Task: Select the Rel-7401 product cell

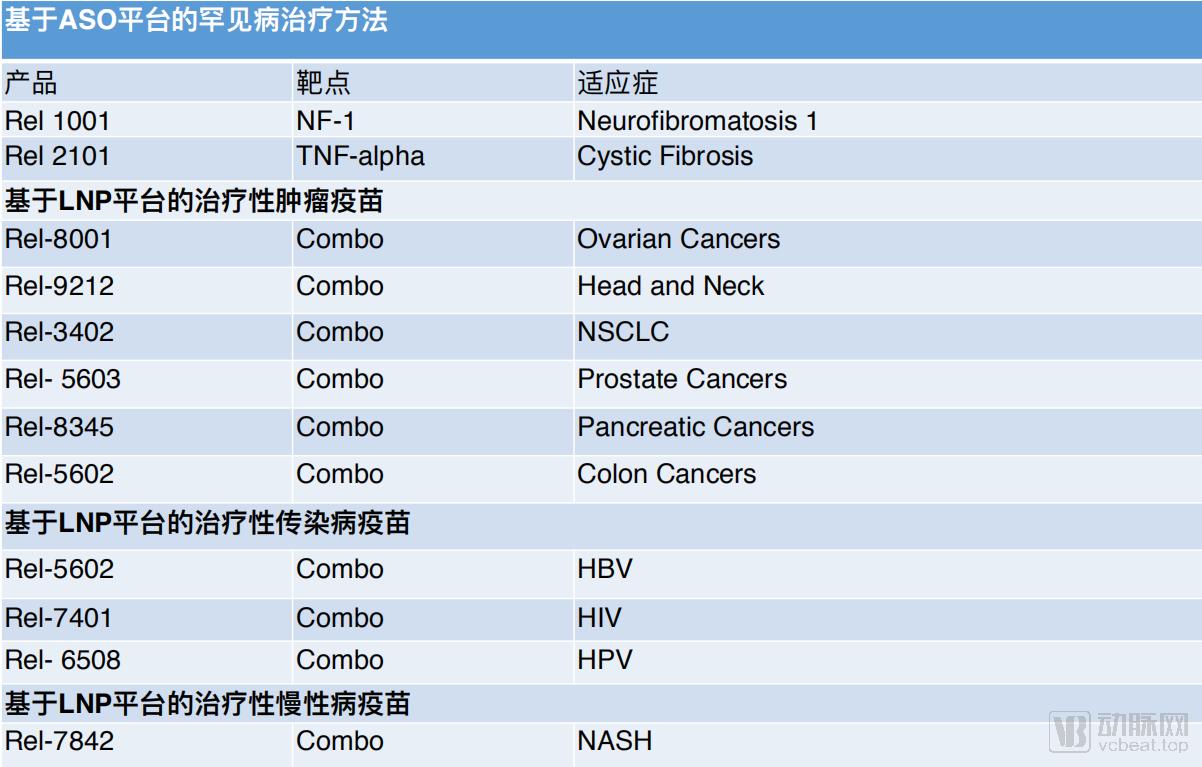Action: pos(59,618)
